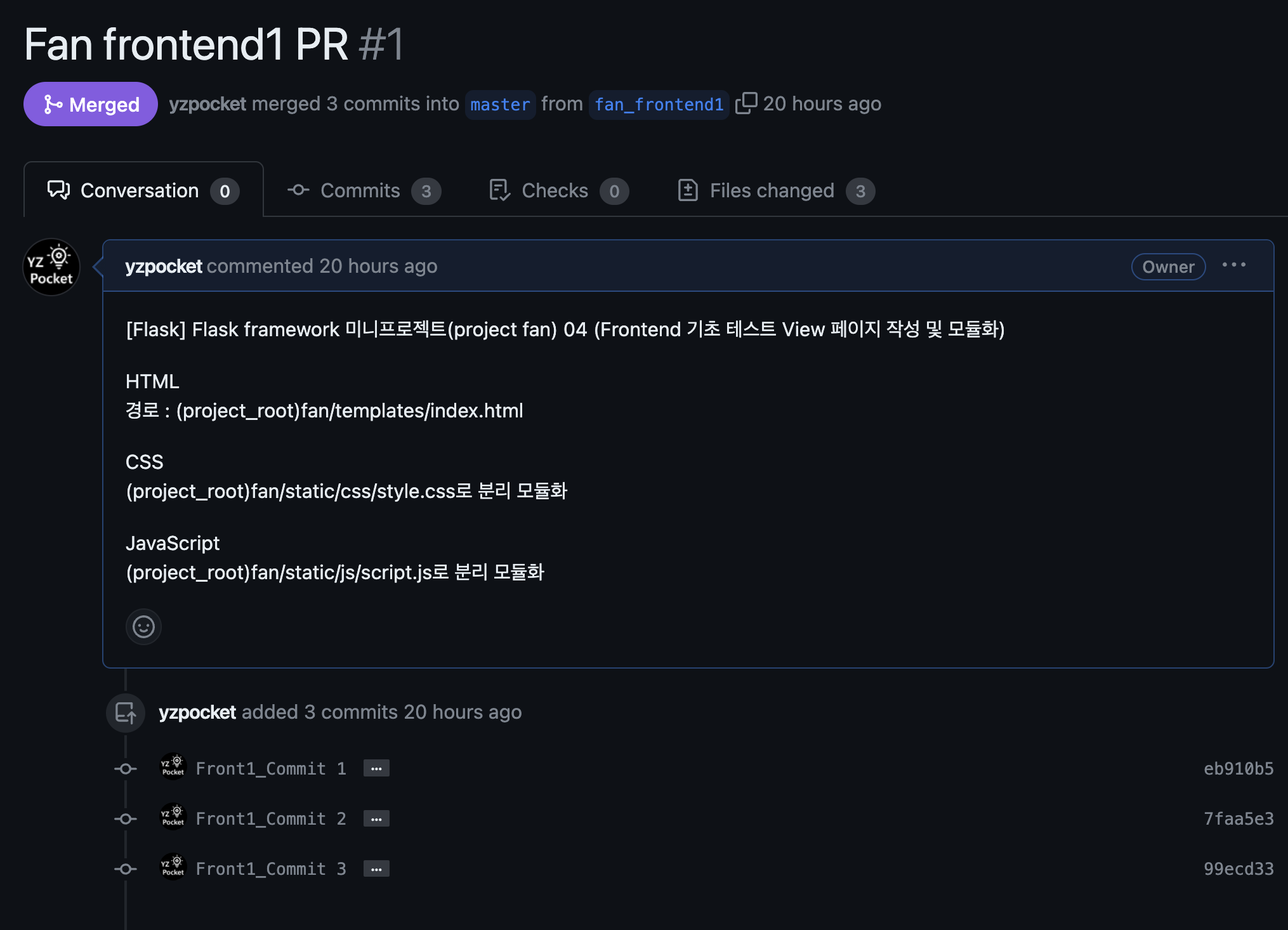The image size is (1288, 930).
Task: Copy the fan_frontend1 branch name
Action: point(746,103)
